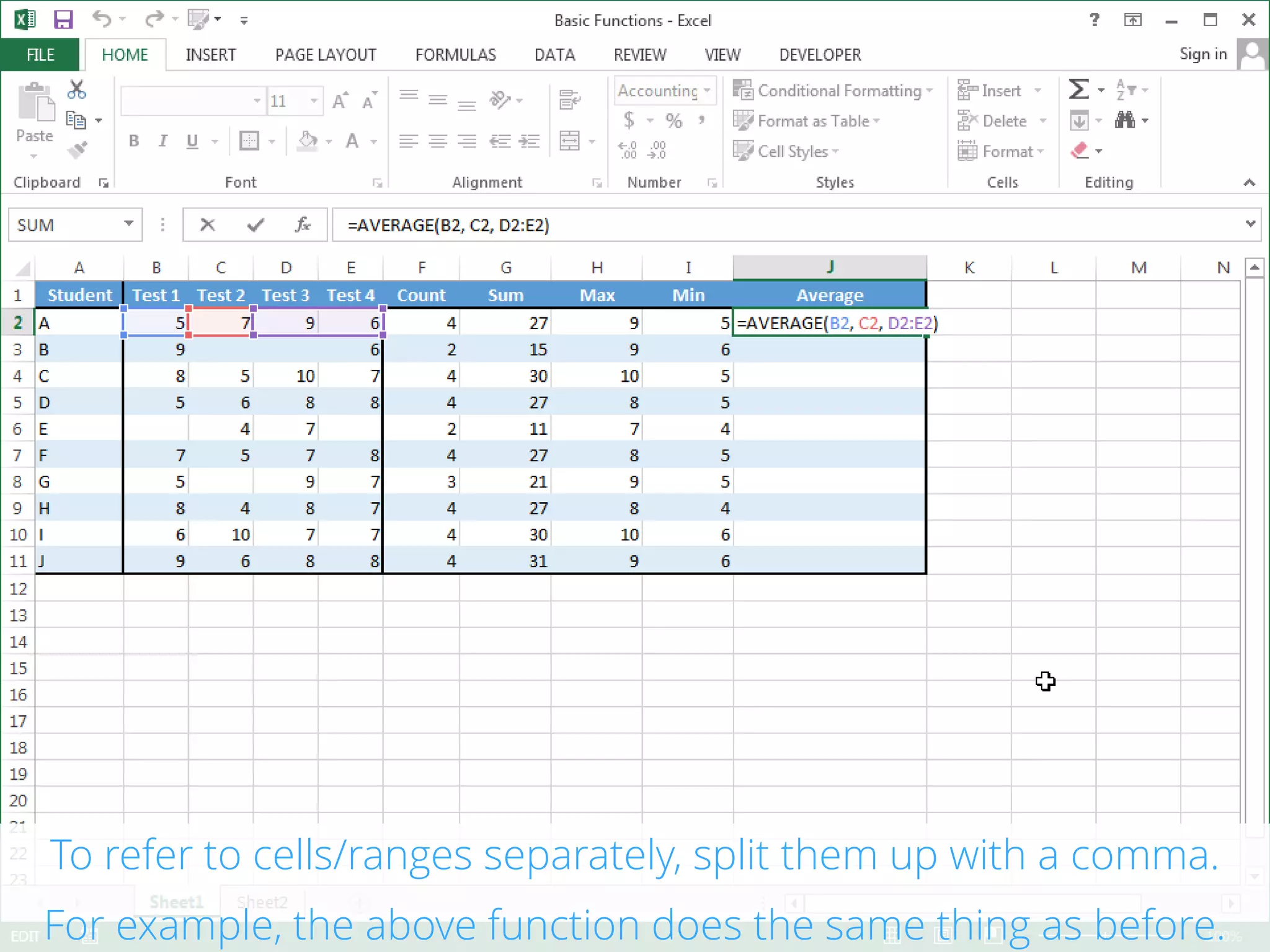
Task: Open the FILE tab
Action: point(40,55)
